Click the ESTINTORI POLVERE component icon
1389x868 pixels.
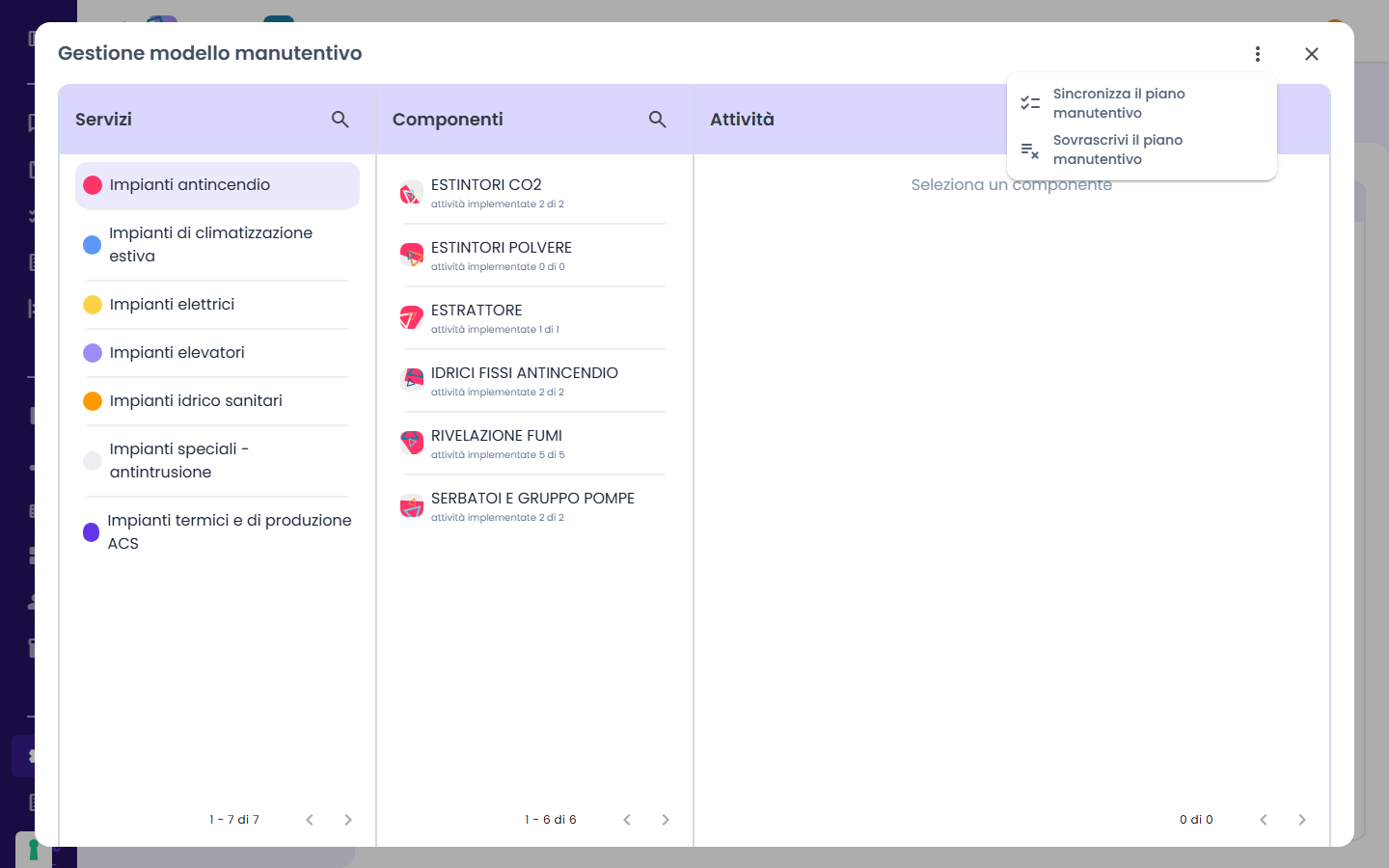(412, 256)
